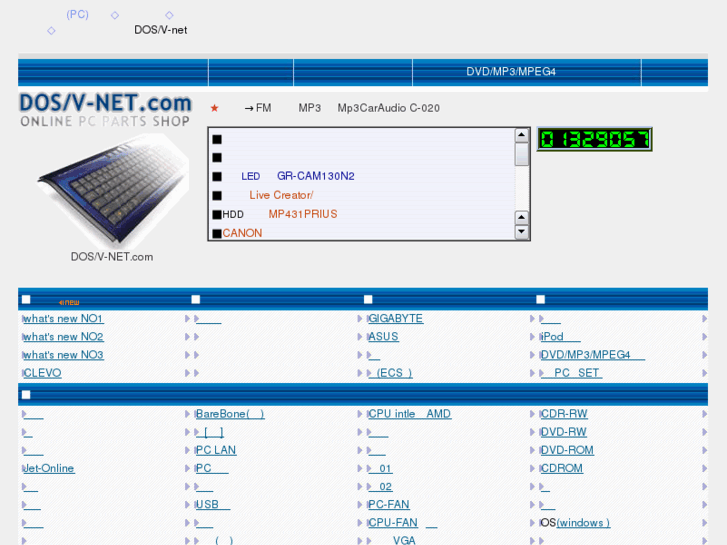The image size is (727, 545).
Task: Click the keyboard product image
Action: point(113,191)
